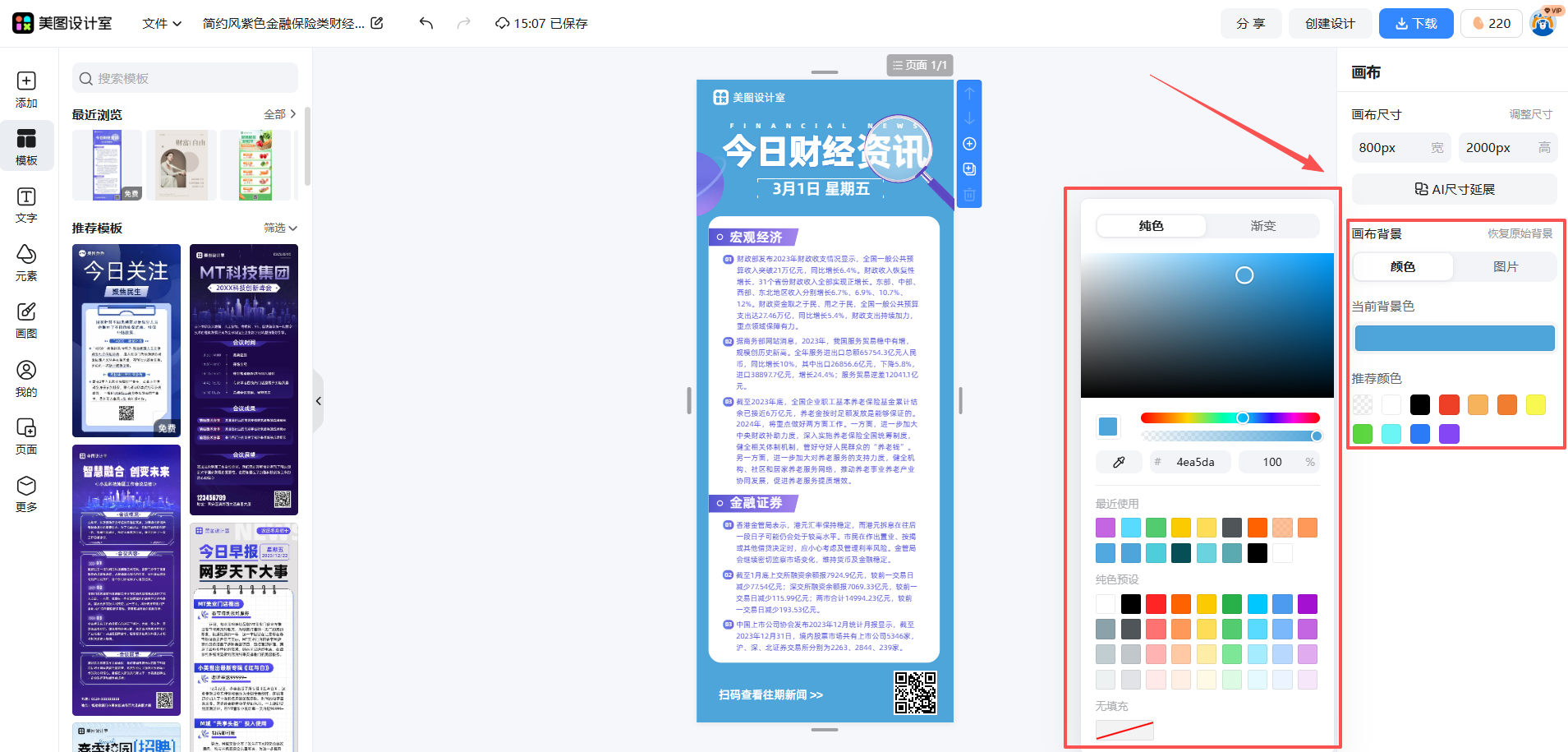The image size is (1568, 752).
Task: Click the 下载 download button
Action: point(1415,23)
